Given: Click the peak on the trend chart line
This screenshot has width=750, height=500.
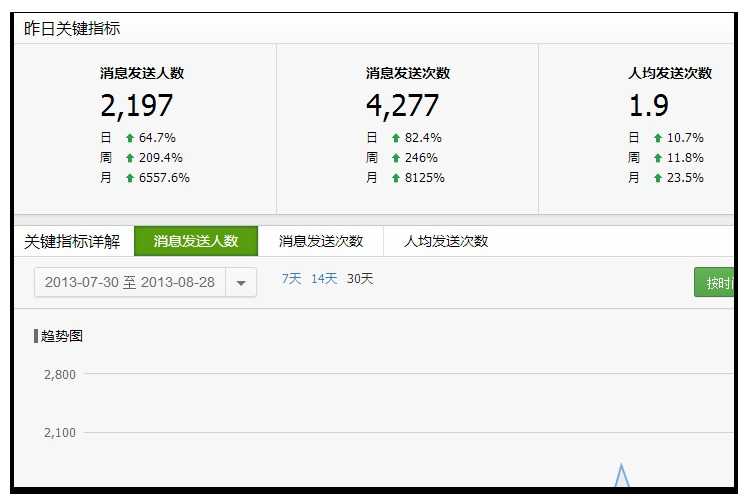Looking at the screenshot, I should point(622,468).
